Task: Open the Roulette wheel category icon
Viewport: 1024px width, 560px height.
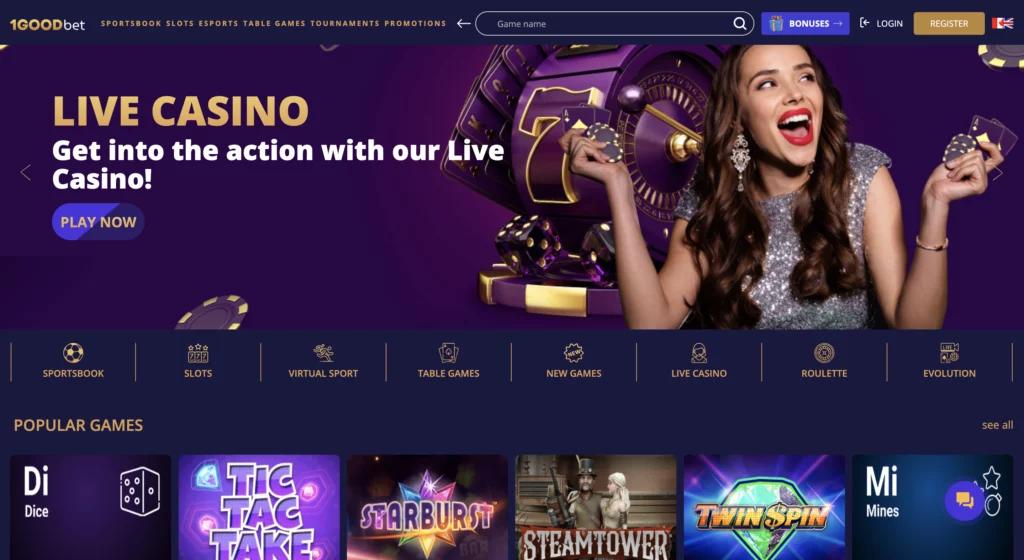Action: pyautogui.click(x=824, y=353)
